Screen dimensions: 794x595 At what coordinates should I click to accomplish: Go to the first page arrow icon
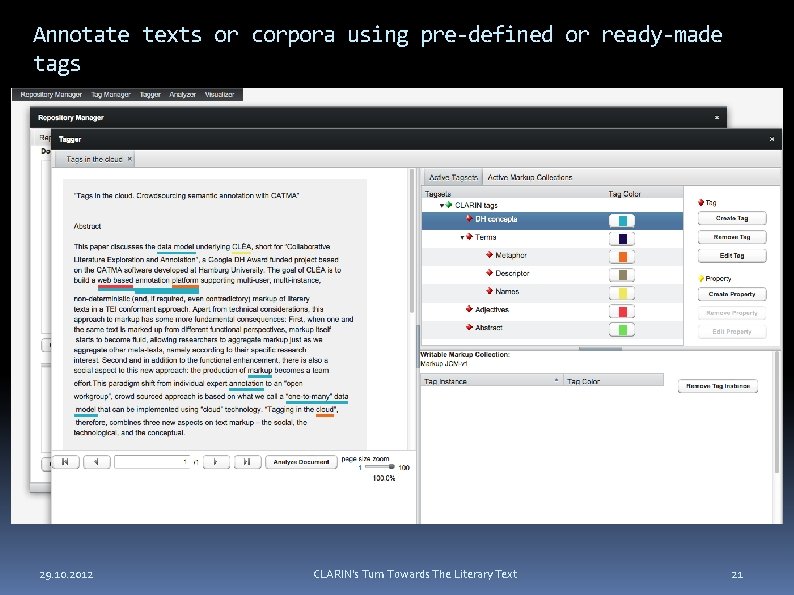click(65, 462)
